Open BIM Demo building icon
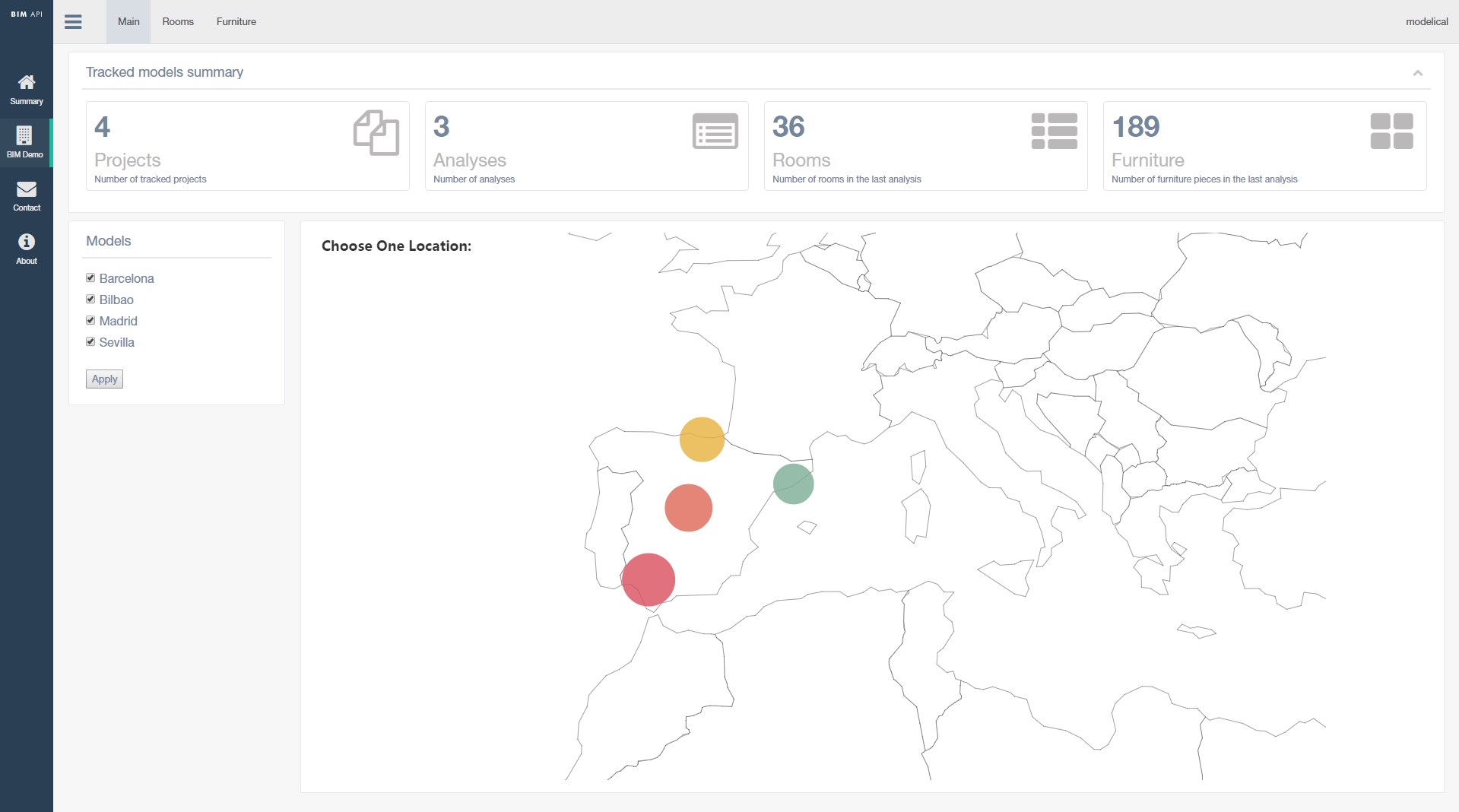The width and height of the screenshot is (1459, 812). [x=24, y=135]
